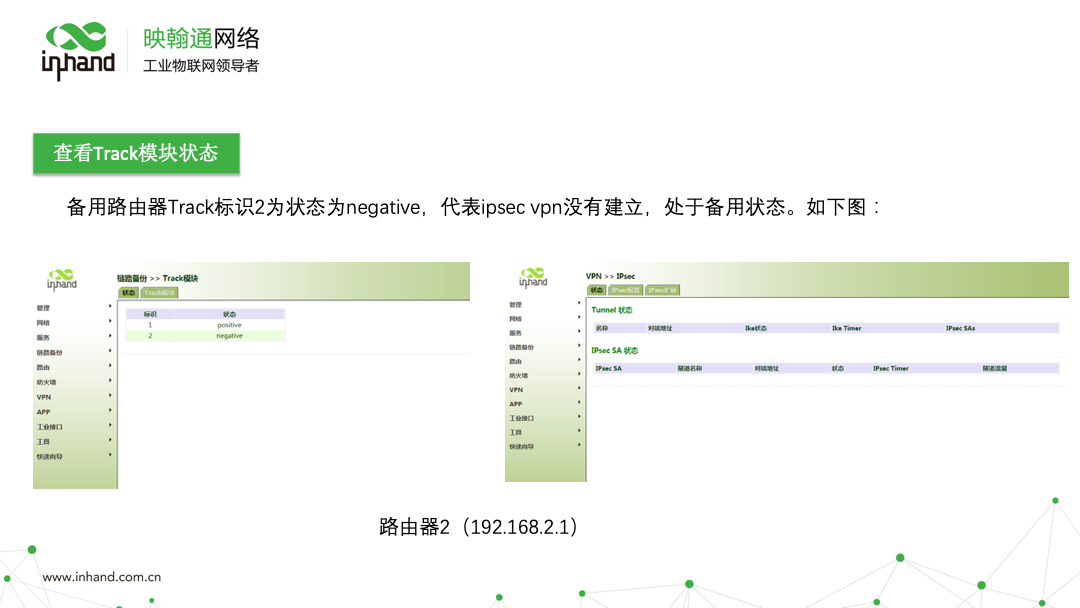The width and height of the screenshot is (1080, 608).
Task: Expand the VPN menu arrow in the left panel
Action: point(110,396)
